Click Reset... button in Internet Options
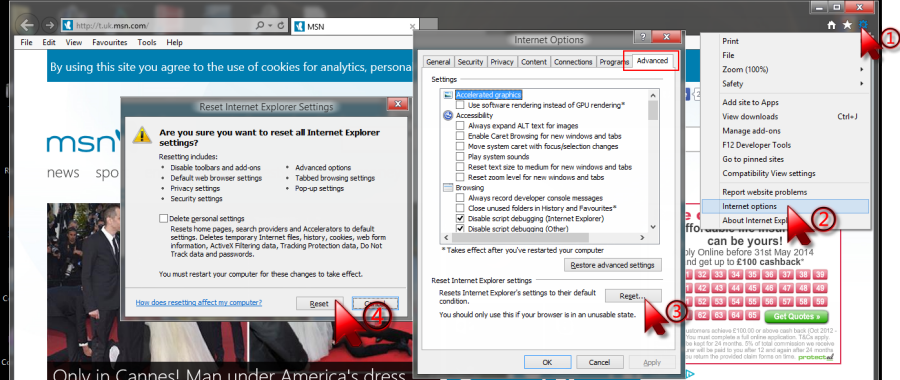 tap(633, 296)
